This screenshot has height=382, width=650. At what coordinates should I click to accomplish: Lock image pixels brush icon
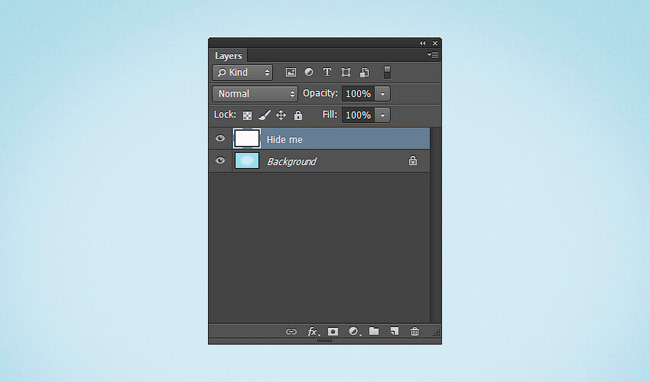[264, 115]
